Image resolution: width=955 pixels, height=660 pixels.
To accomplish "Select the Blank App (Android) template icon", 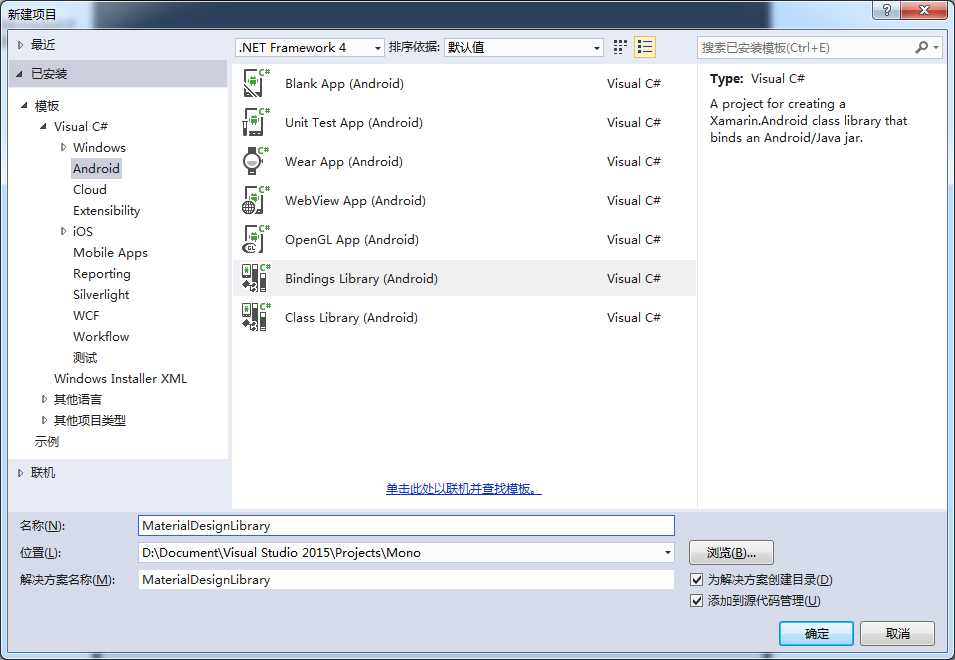I will tap(256, 83).
